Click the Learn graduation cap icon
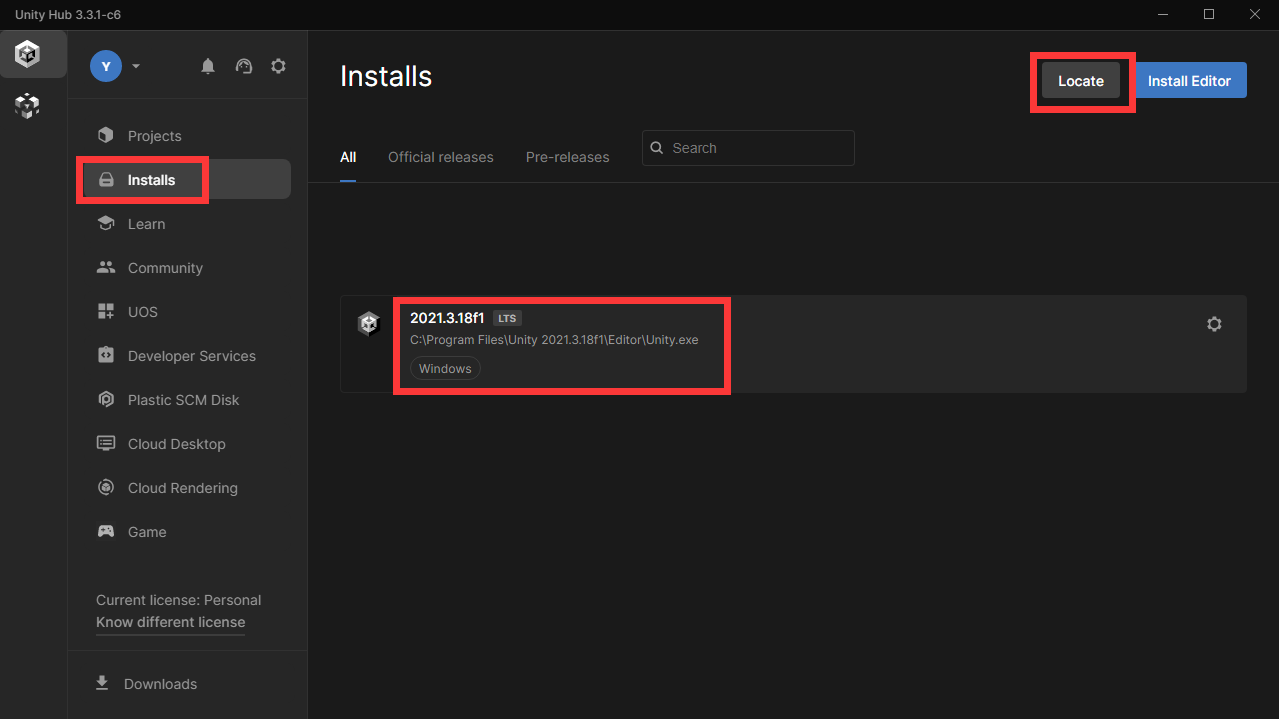Screen dimensions: 1279x719 click(105, 223)
